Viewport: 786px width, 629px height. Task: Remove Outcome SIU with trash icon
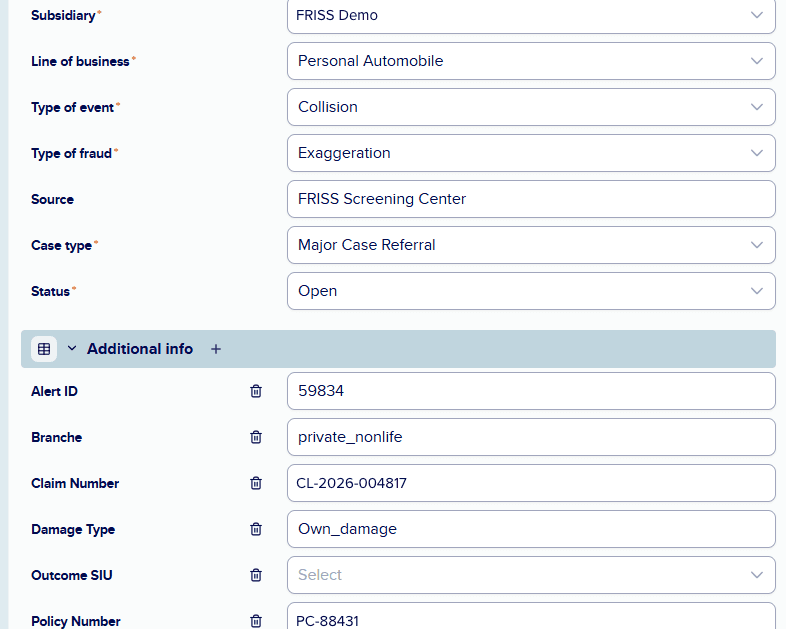[x=256, y=575]
